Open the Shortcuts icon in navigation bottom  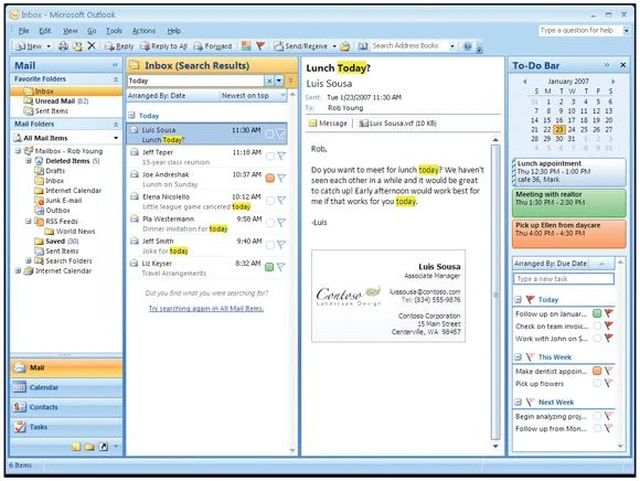(x=103, y=447)
